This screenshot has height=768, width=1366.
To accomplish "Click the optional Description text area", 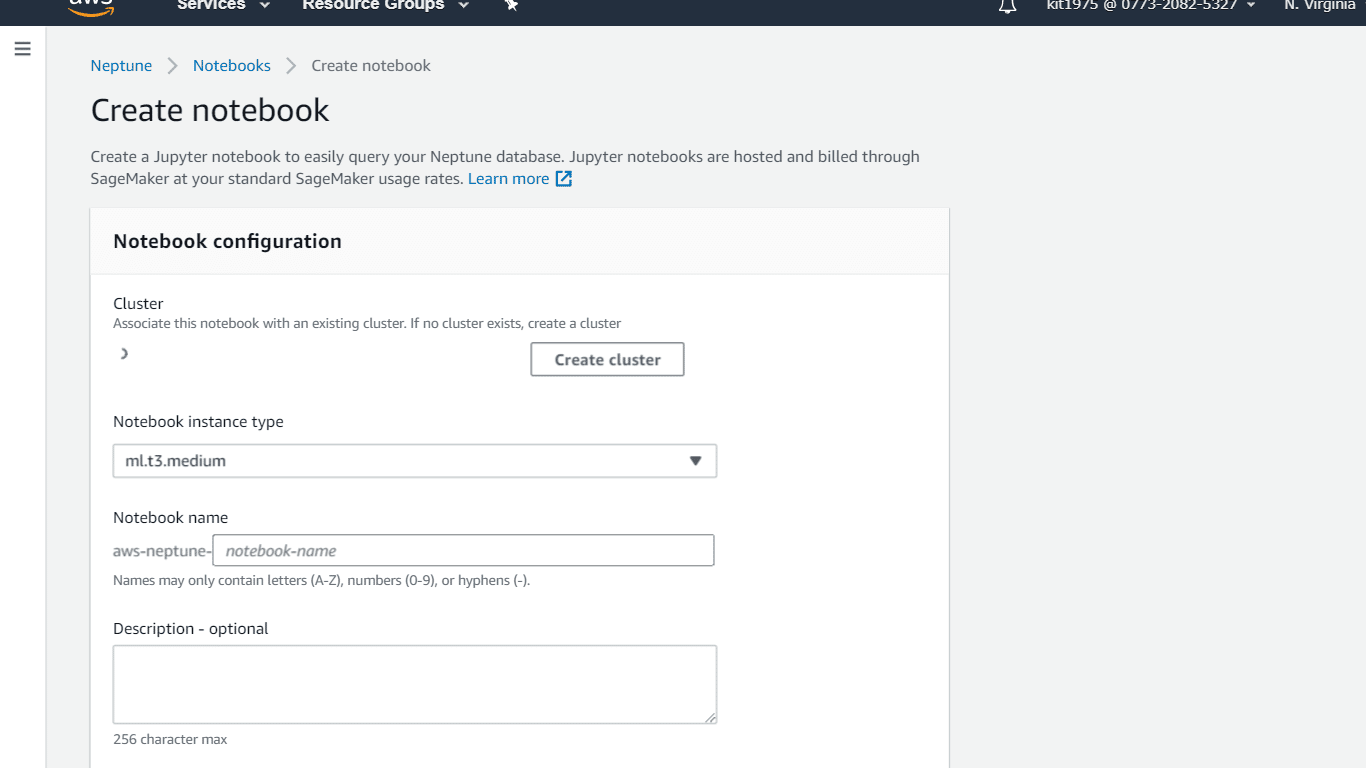I will point(414,684).
